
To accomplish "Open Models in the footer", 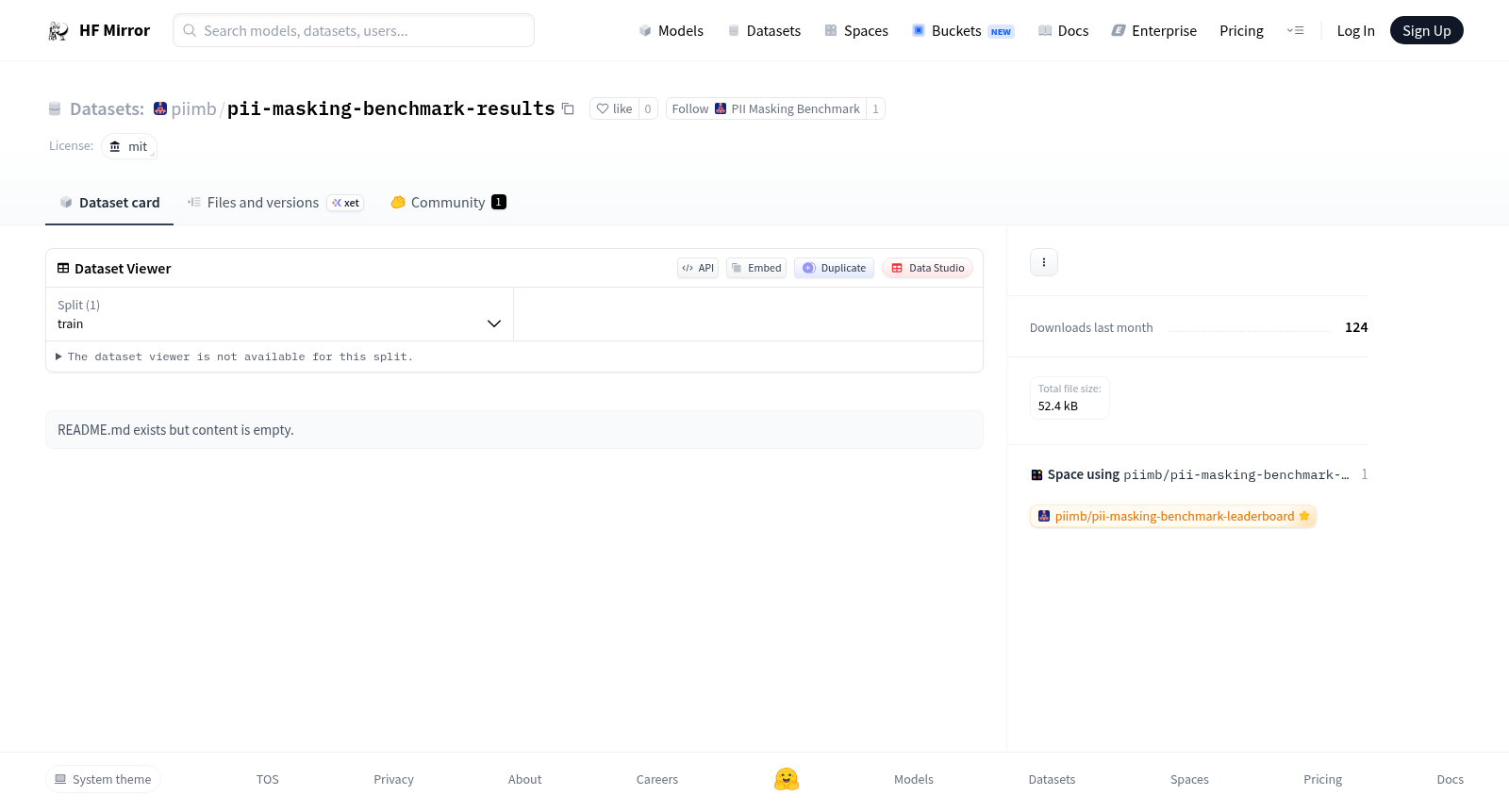I will point(914,779).
